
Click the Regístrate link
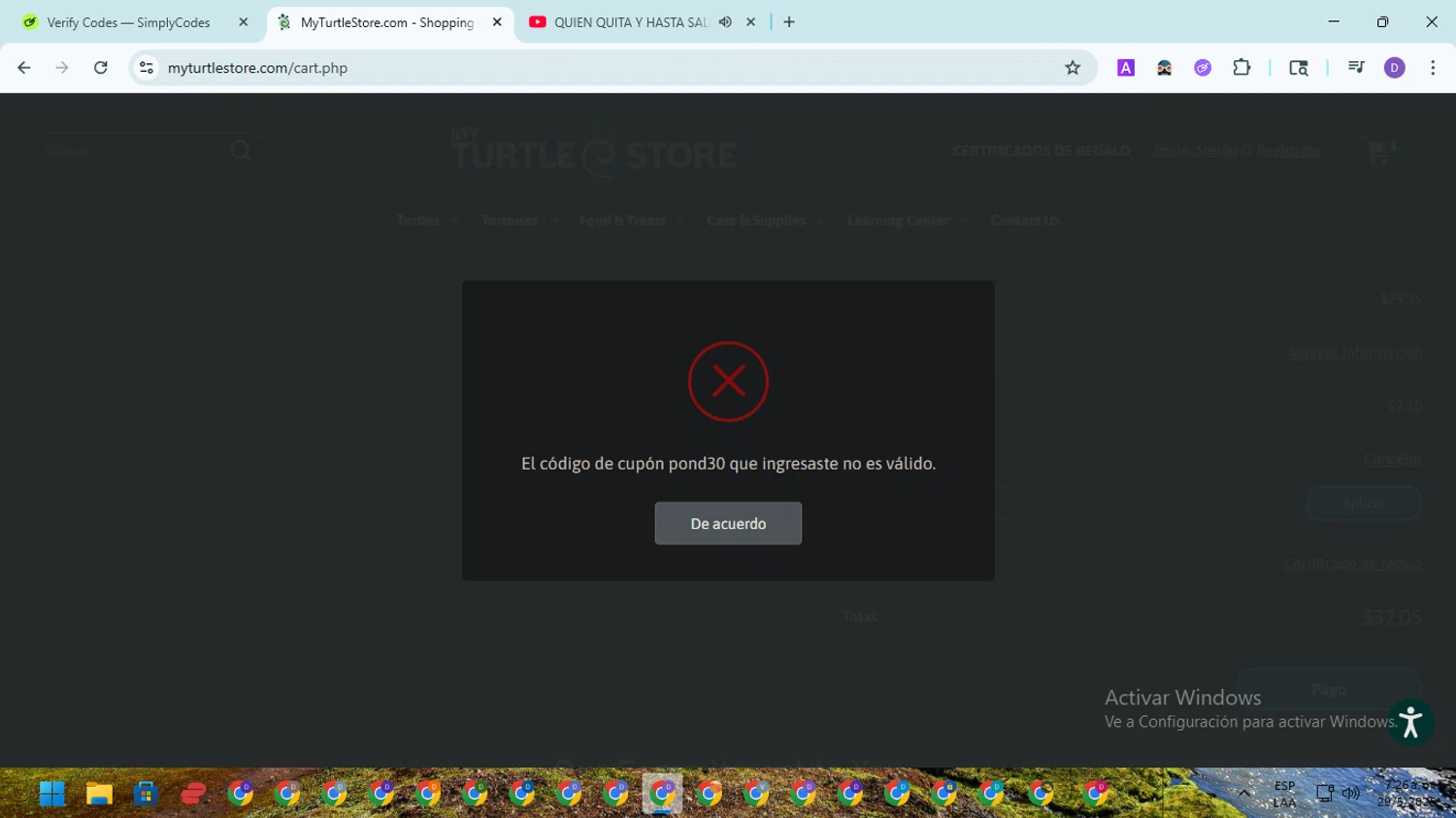coord(1288,150)
